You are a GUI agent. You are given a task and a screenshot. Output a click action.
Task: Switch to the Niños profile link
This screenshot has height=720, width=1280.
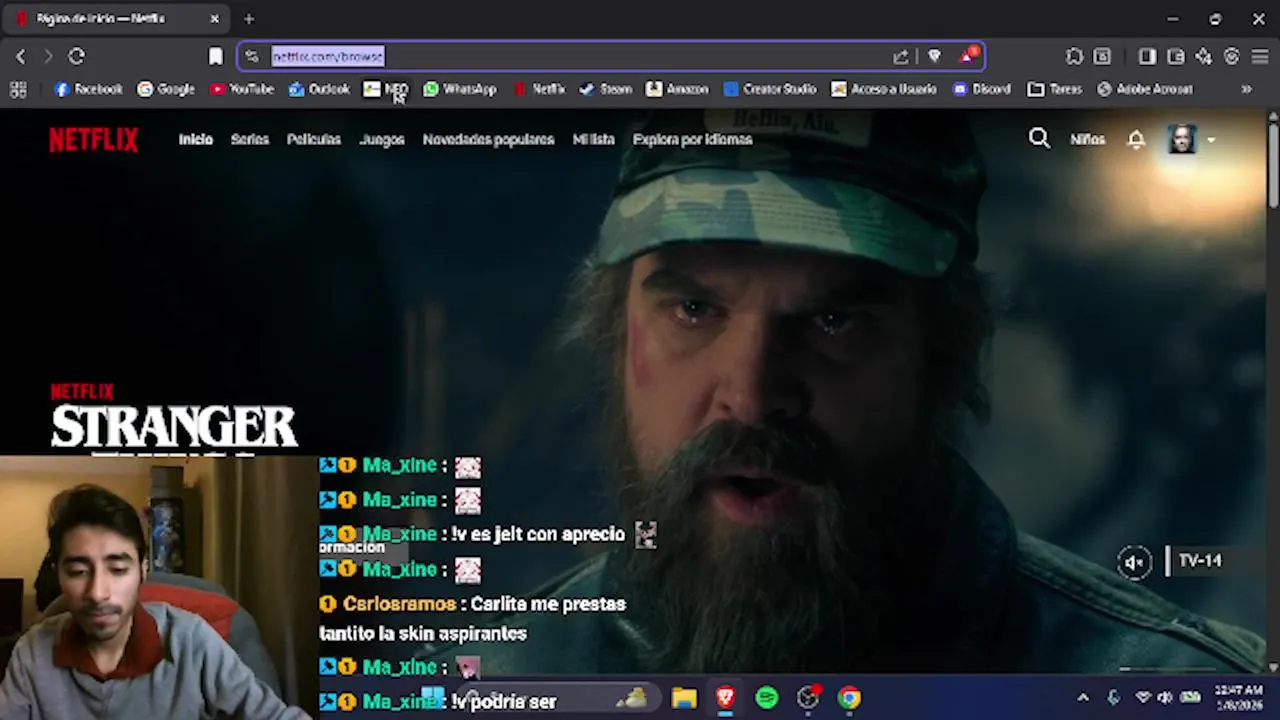[1087, 140]
